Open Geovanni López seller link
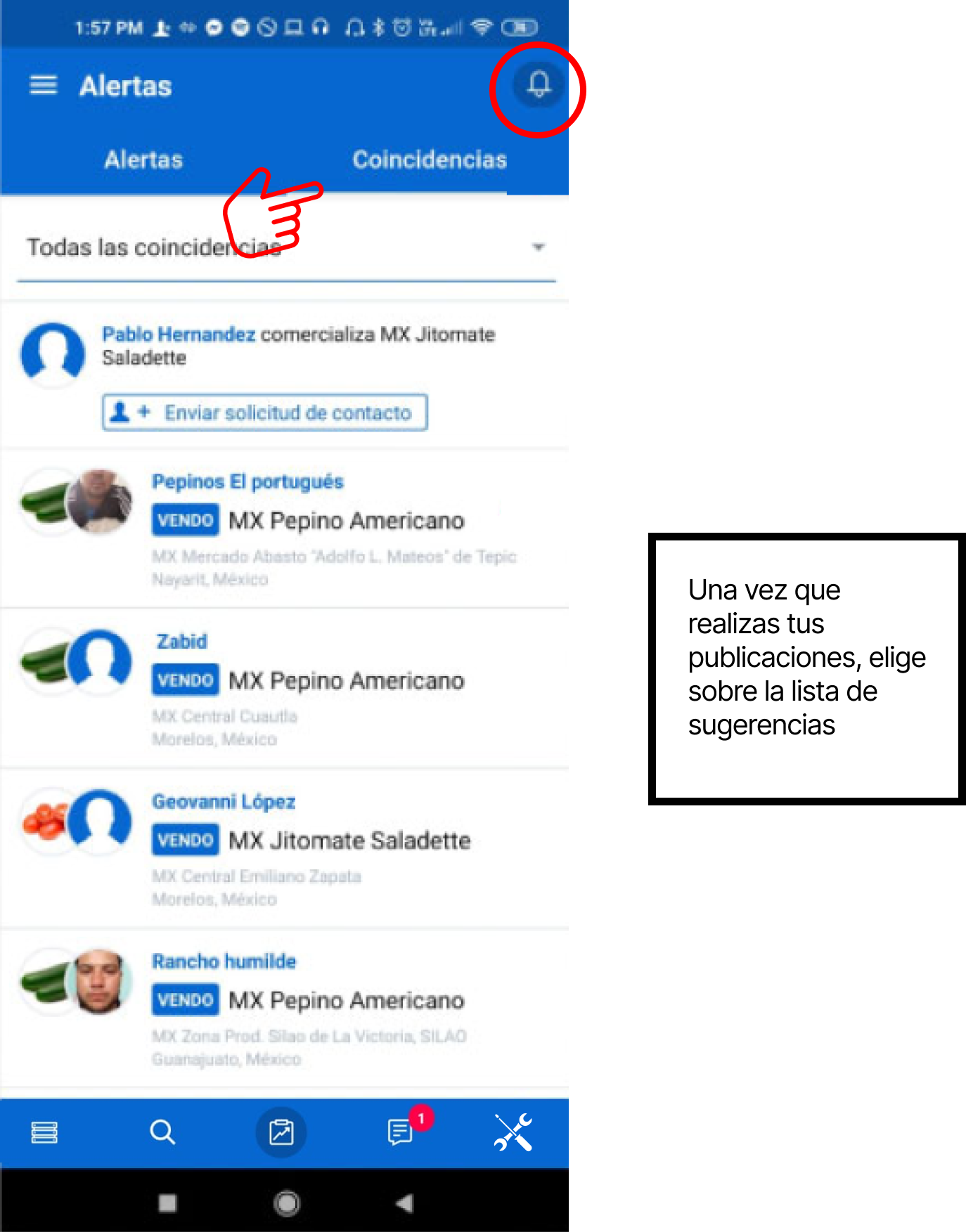Image resolution: width=966 pixels, height=1232 pixels. coord(224,801)
